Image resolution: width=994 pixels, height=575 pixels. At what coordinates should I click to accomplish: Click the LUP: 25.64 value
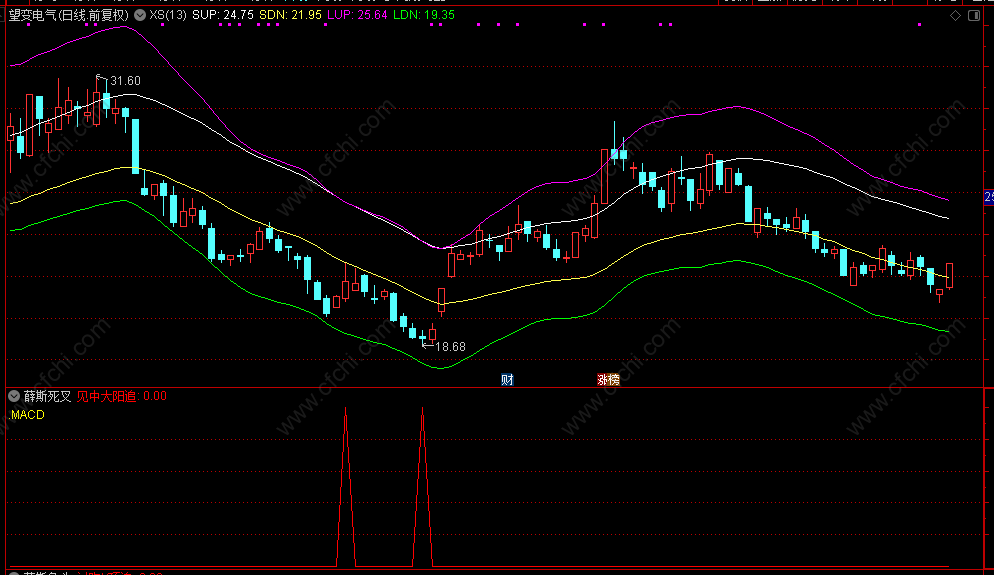click(x=358, y=15)
